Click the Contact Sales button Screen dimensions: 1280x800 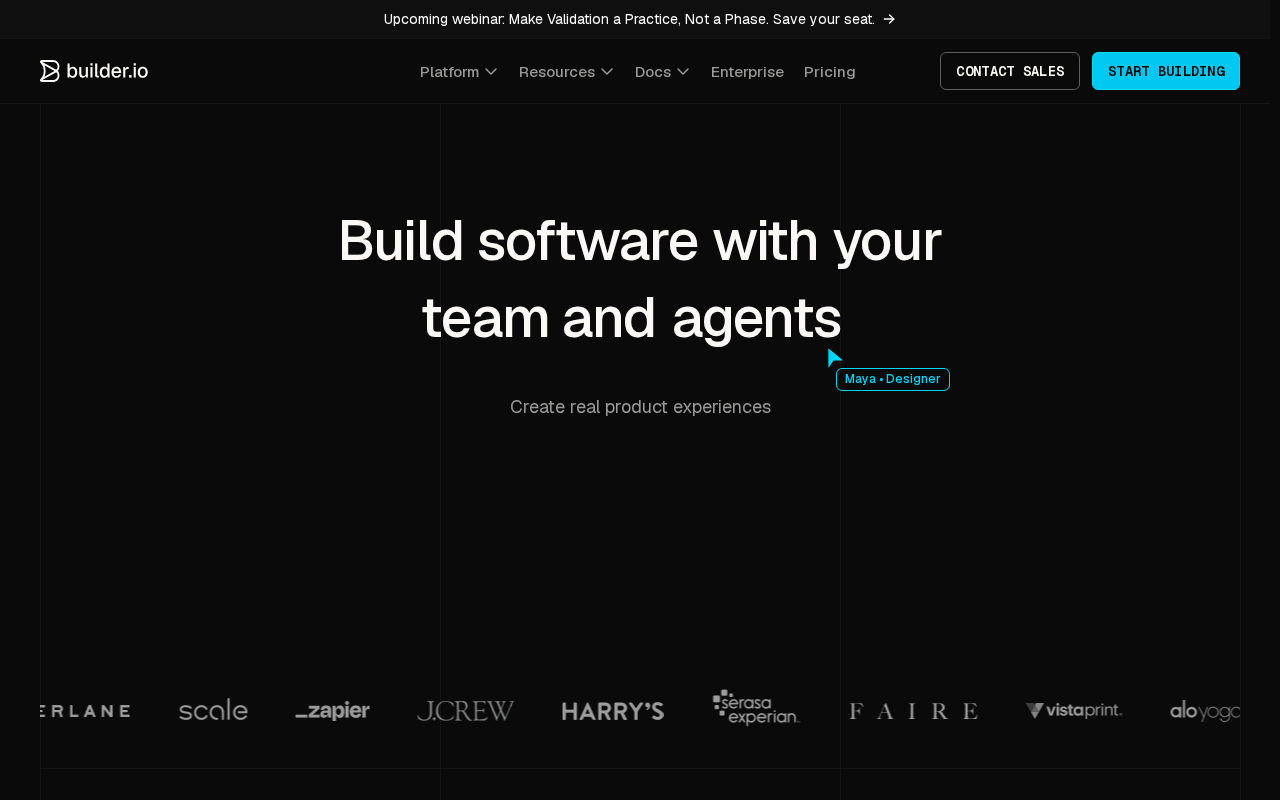pos(1010,71)
